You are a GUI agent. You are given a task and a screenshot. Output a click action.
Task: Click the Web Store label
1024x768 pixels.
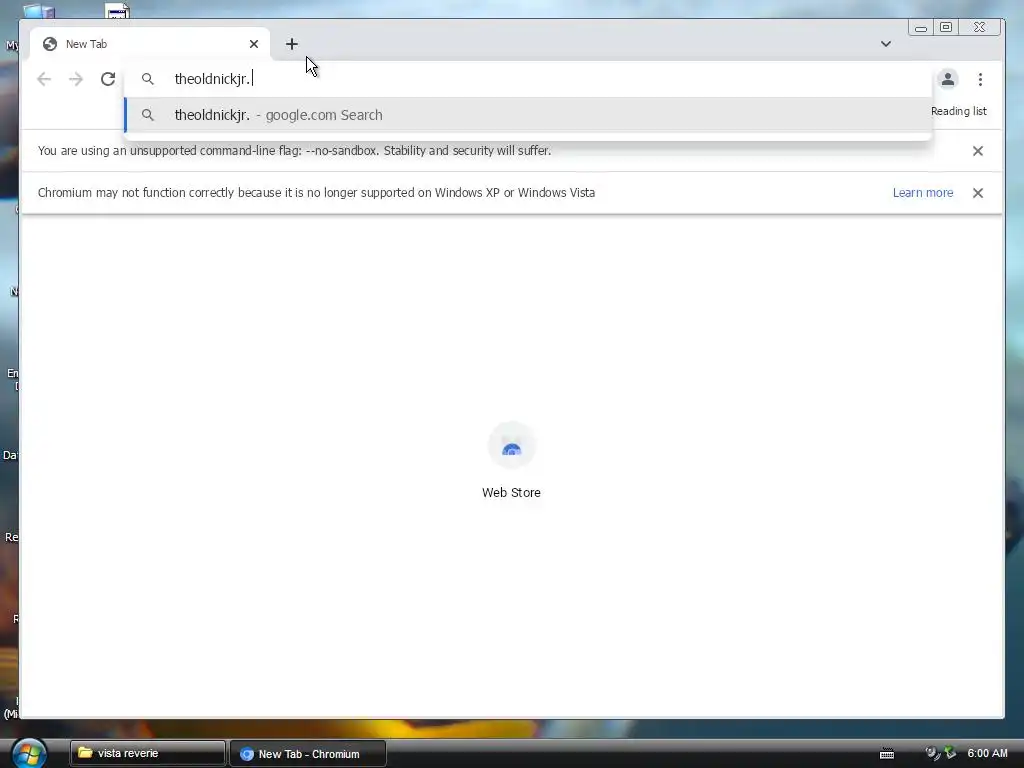point(511,492)
